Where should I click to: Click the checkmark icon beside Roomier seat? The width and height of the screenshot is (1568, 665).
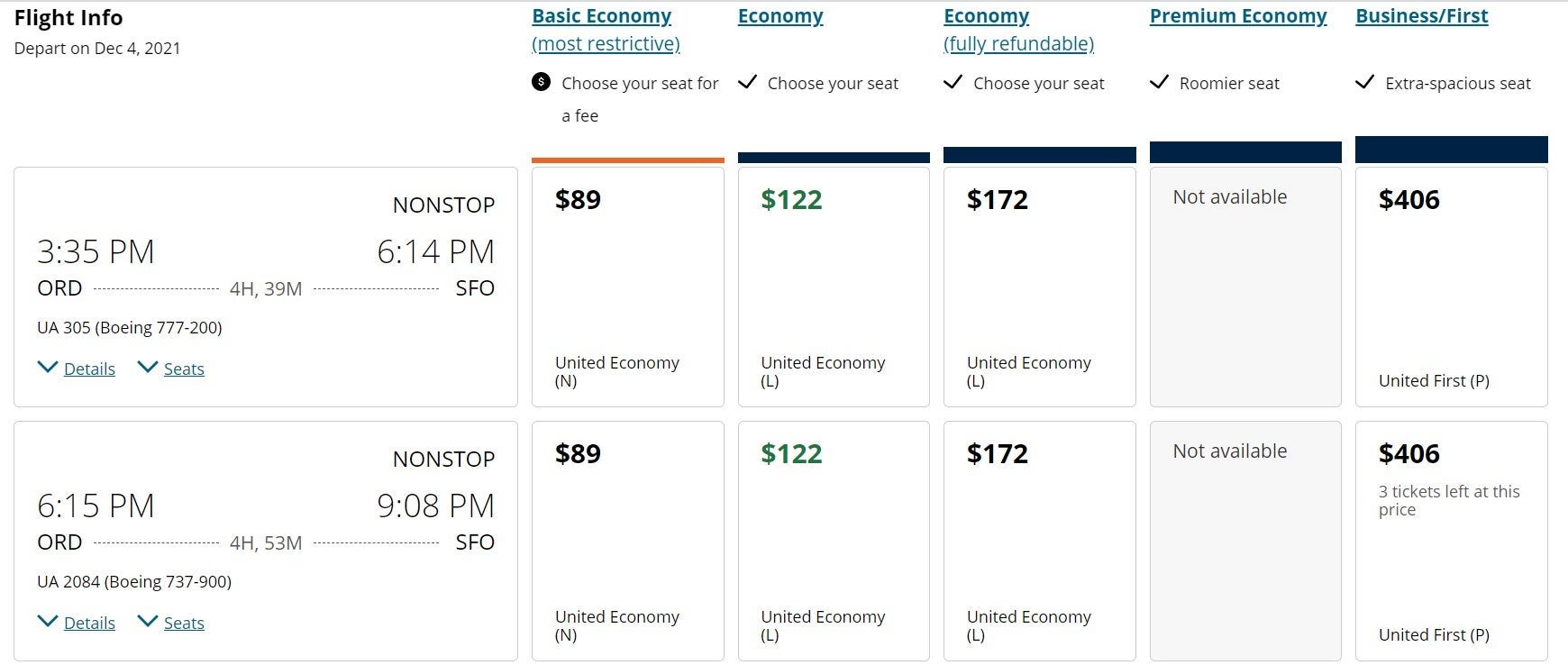[1159, 83]
